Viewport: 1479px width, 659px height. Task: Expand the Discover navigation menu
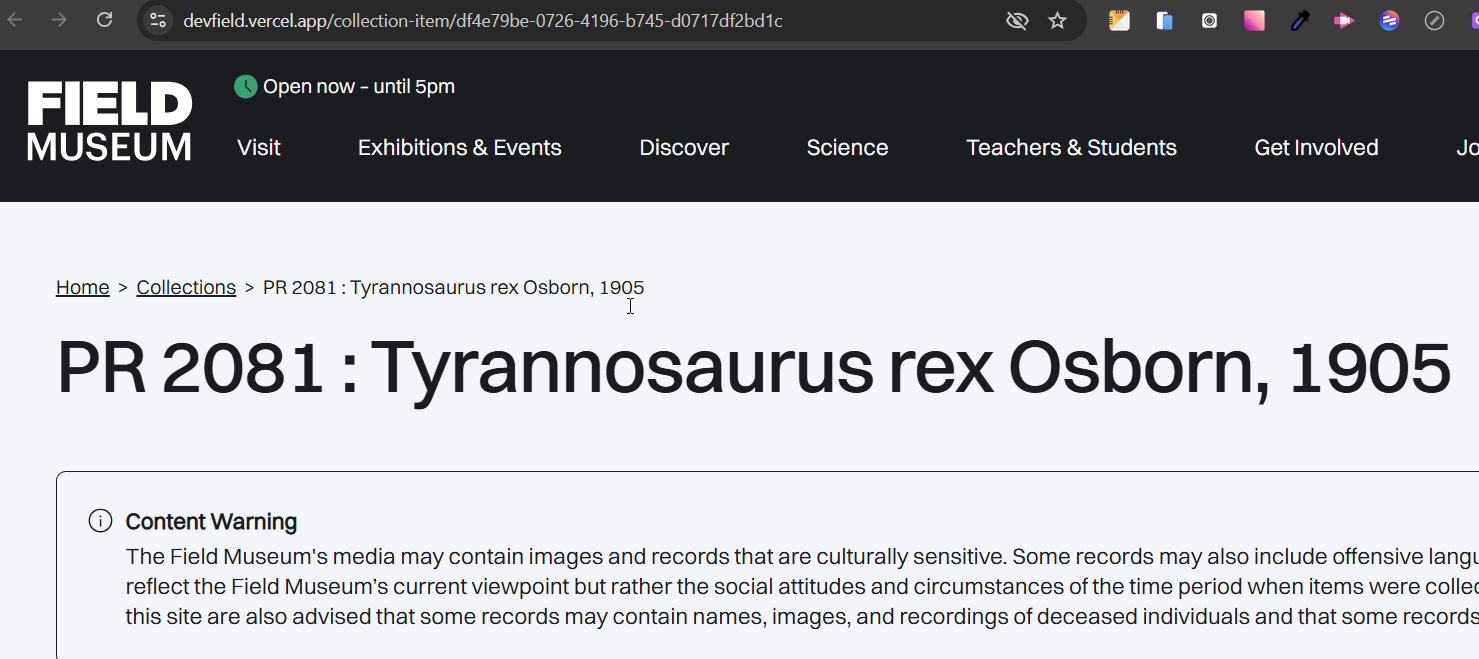click(x=684, y=148)
